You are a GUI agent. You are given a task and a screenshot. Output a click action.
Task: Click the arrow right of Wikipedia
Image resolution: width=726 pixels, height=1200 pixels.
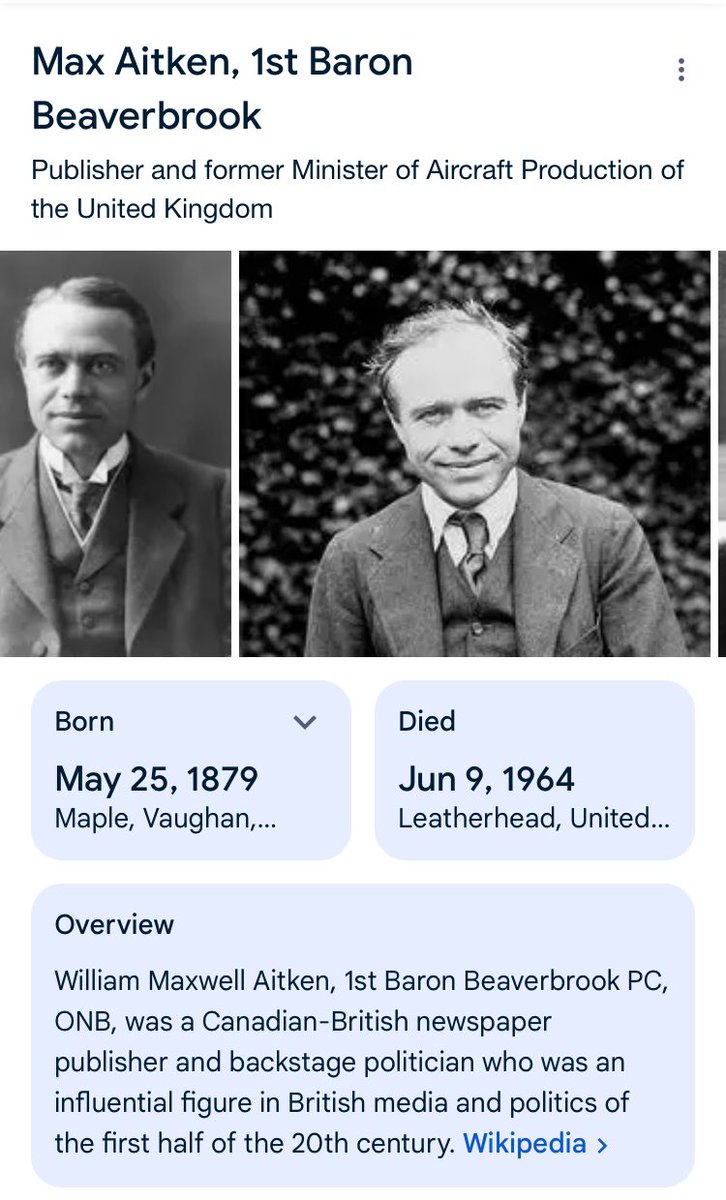click(602, 1145)
